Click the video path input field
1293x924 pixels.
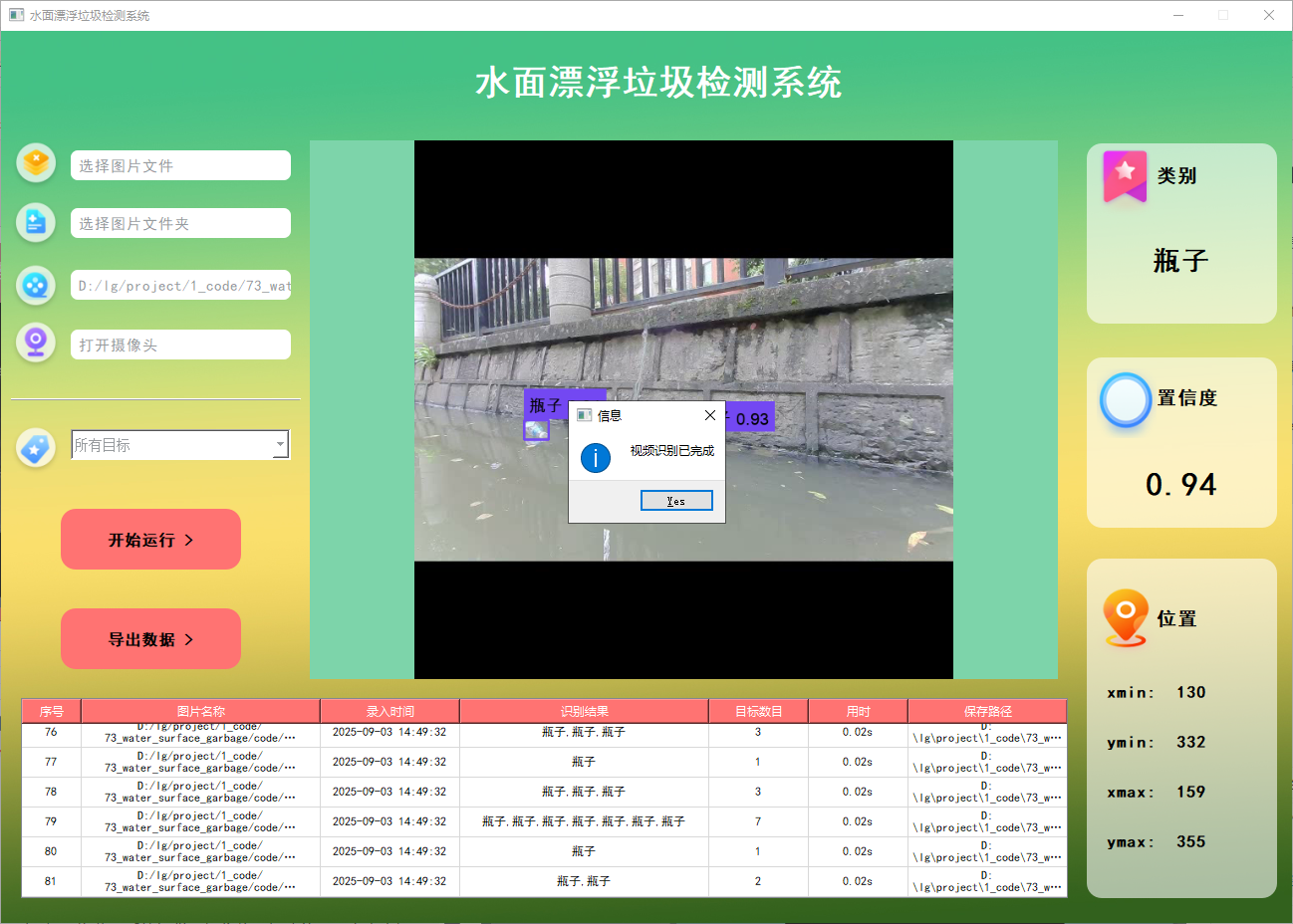[x=180, y=285]
